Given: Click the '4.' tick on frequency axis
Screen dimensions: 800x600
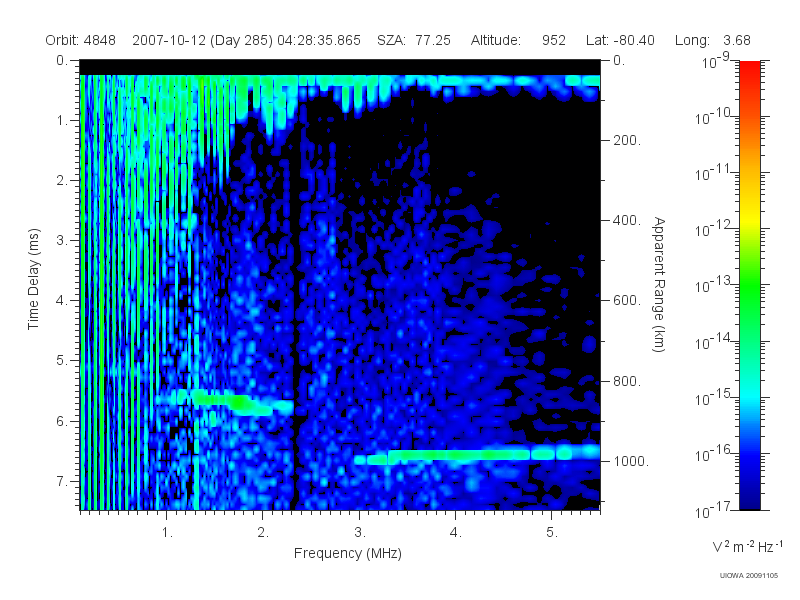Looking at the screenshot, I should (456, 533).
